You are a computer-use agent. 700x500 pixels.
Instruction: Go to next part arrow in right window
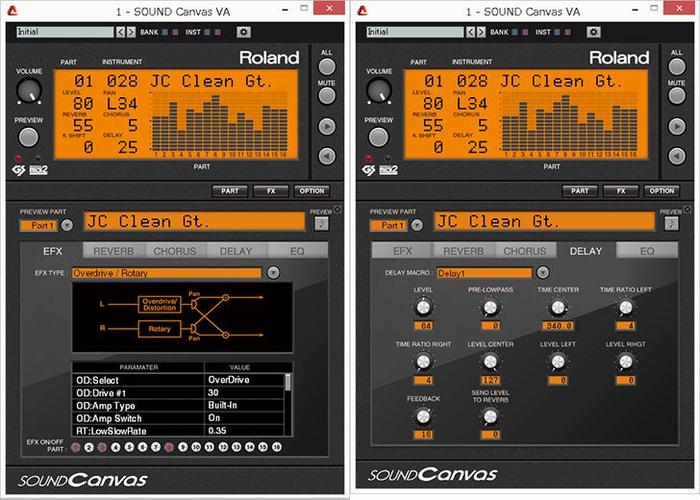[x=677, y=126]
